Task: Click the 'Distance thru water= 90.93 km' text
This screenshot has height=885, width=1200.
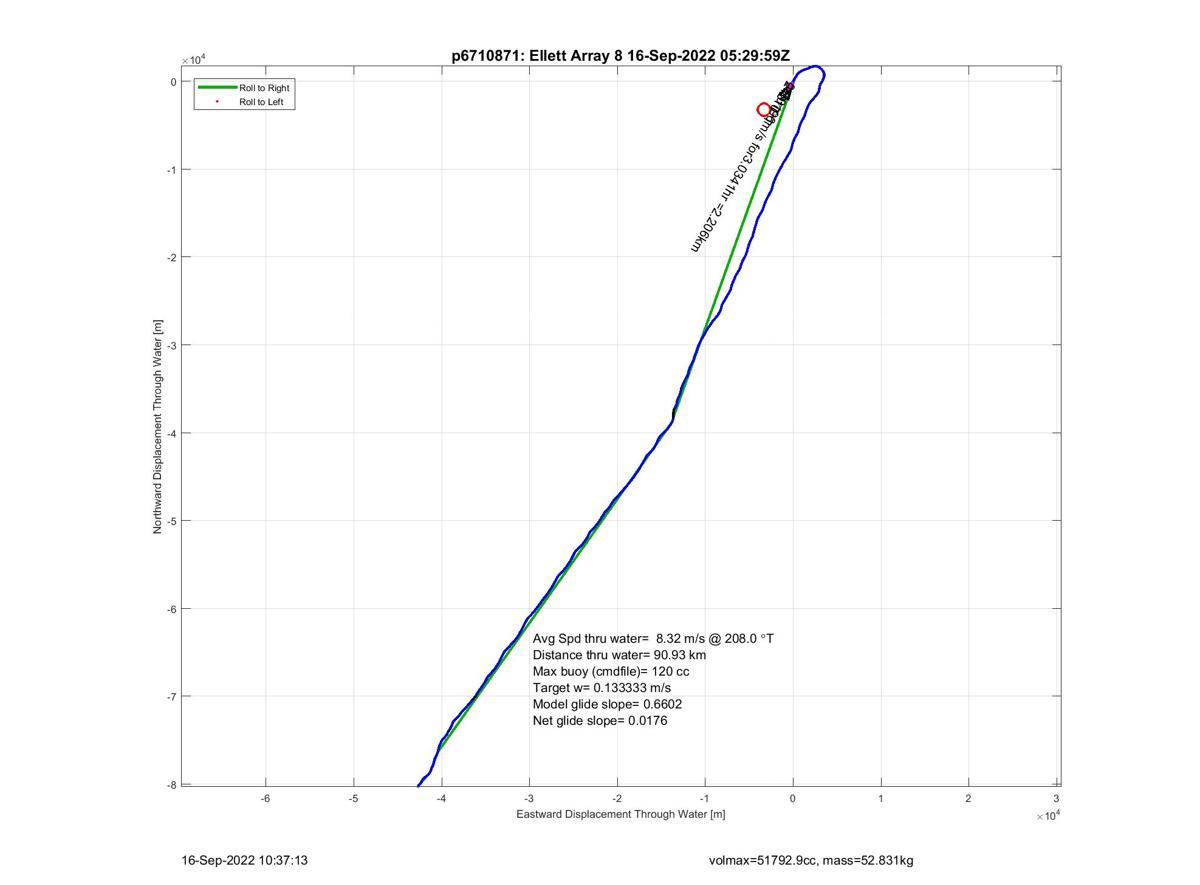Action: click(x=619, y=655)
